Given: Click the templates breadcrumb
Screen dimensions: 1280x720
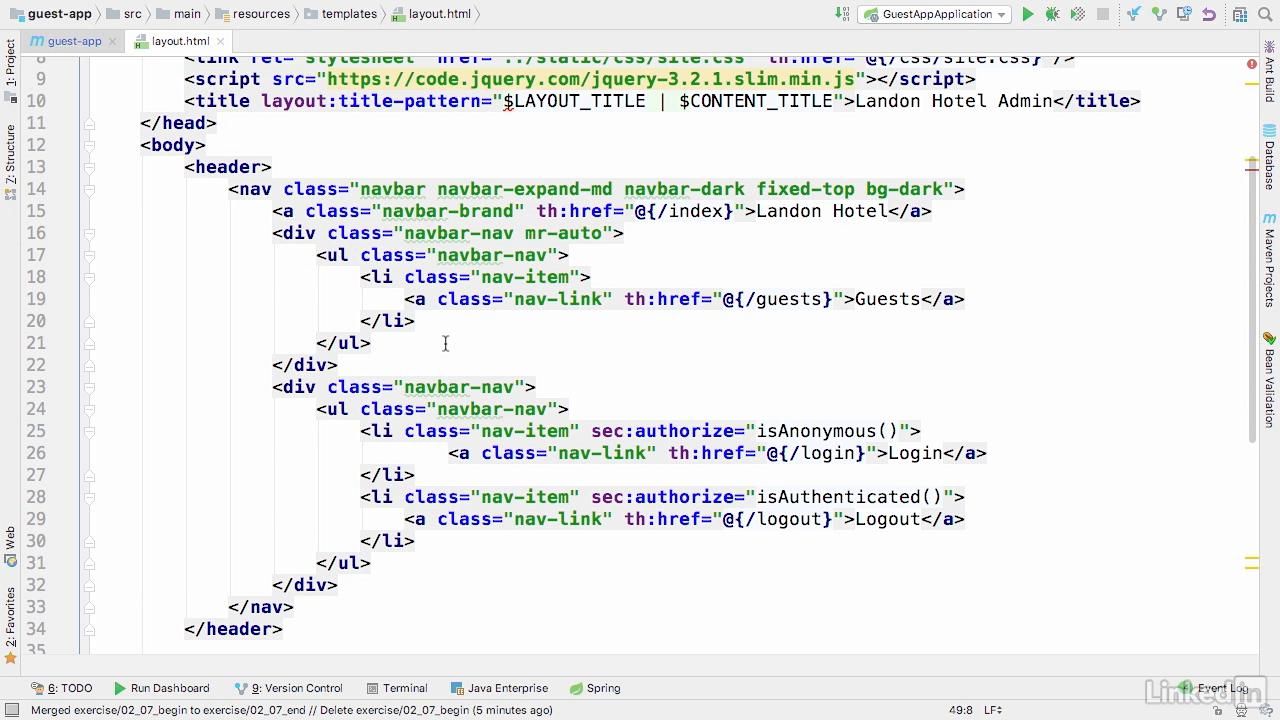Looking at the screenshot, I should [x=341, y=14].
